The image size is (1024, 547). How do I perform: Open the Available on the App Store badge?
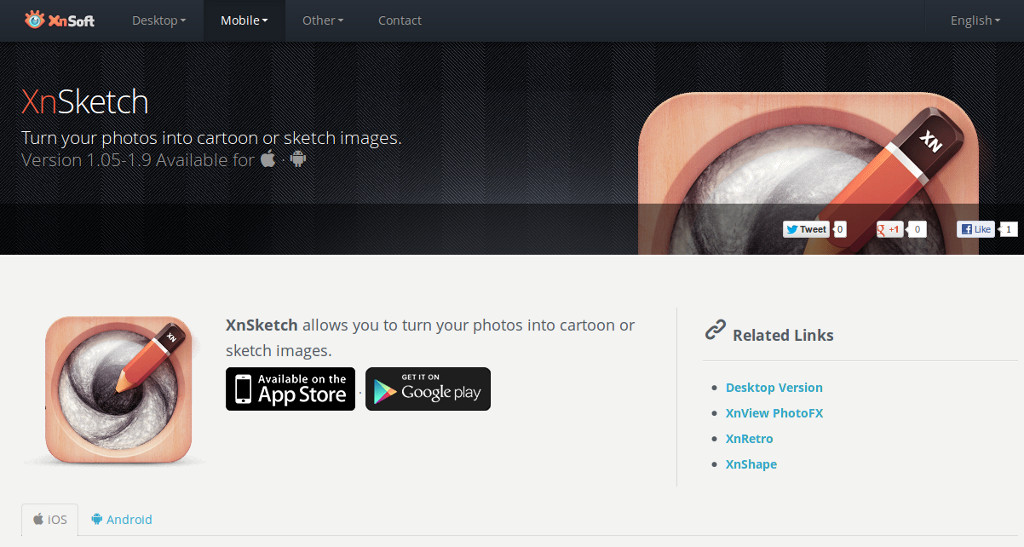291,389
